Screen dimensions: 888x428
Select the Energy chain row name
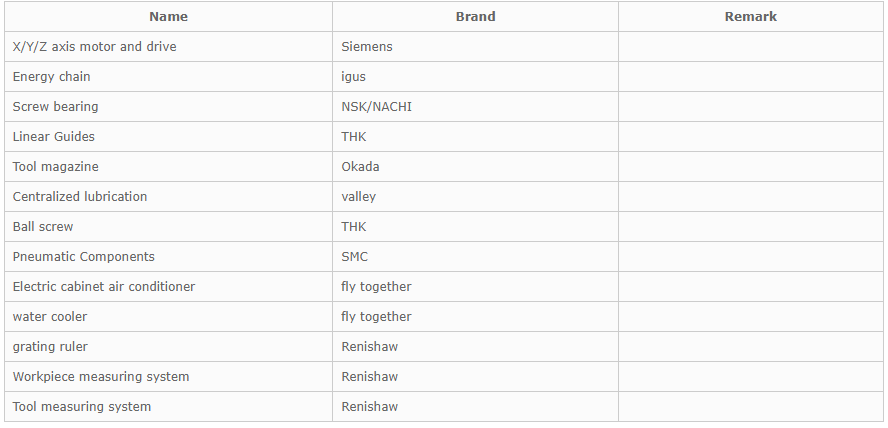[168, 76]
